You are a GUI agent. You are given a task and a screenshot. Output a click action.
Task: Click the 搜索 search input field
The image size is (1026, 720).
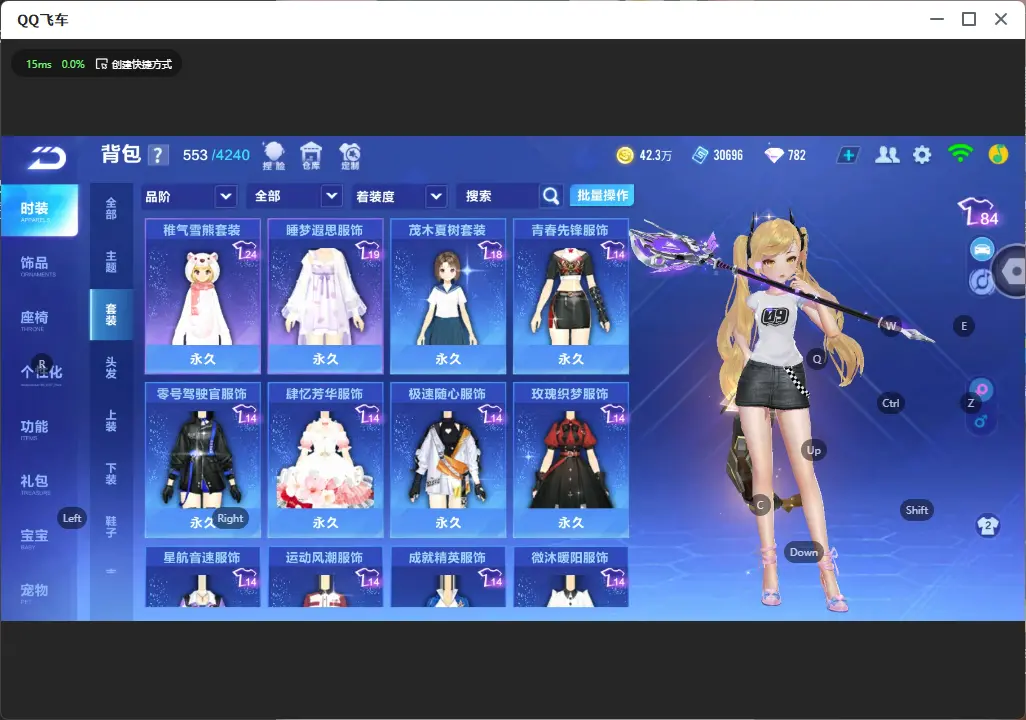pos(499,196)
